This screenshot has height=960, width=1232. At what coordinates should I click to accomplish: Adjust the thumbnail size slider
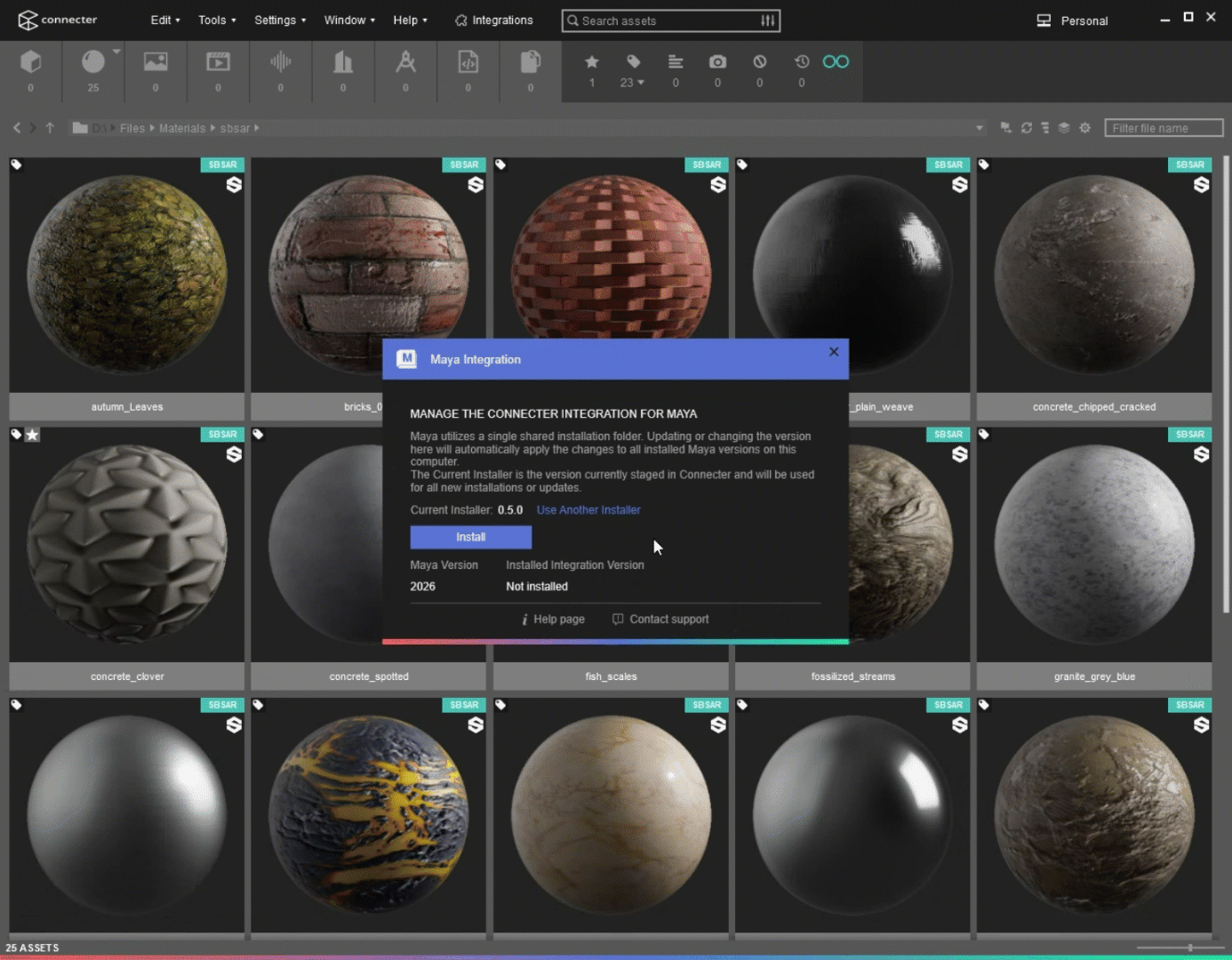[1190, 948]
